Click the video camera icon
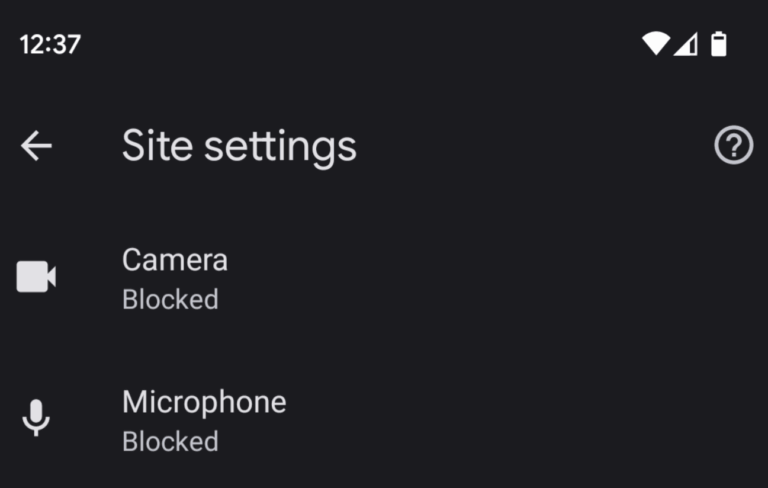The width and height of the screenshot is (768, 488). (x=36, y=277)
